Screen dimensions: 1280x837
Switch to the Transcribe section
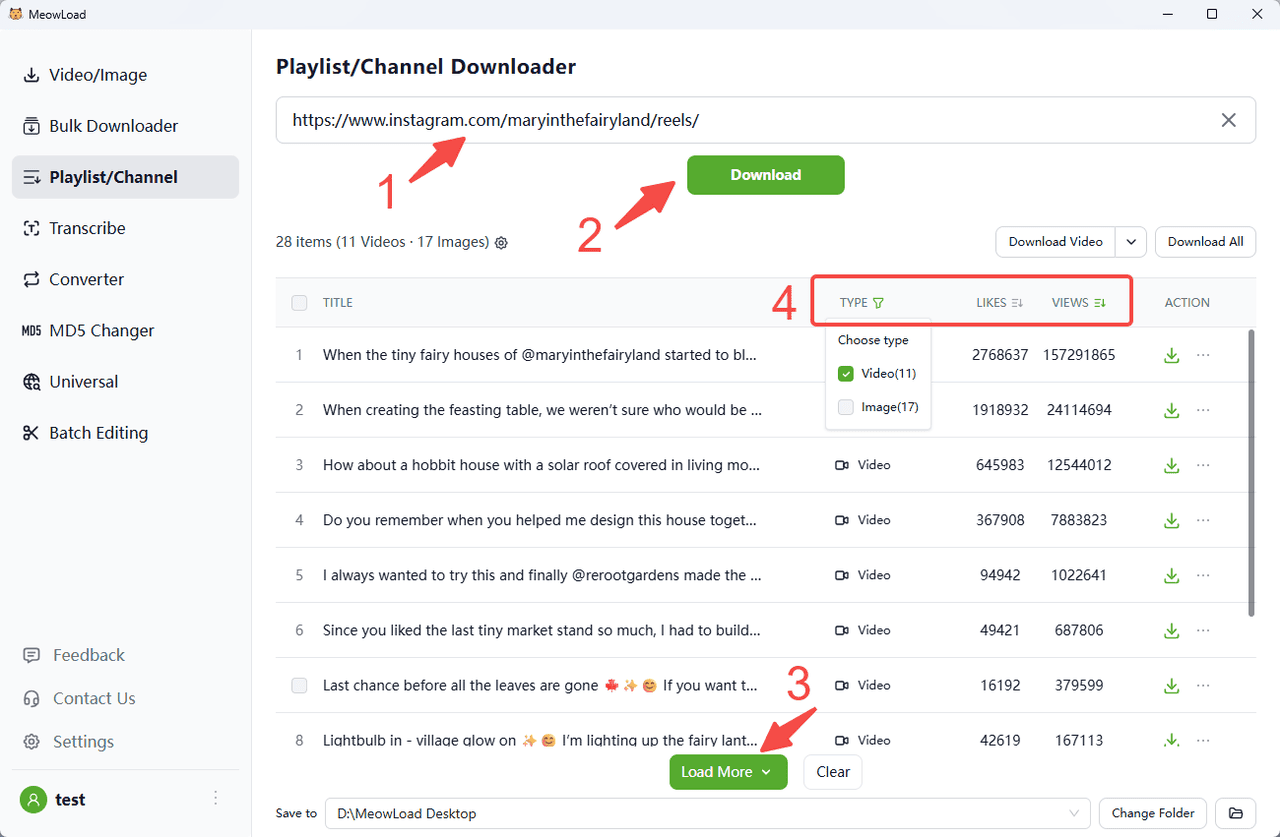coord(87,228)
